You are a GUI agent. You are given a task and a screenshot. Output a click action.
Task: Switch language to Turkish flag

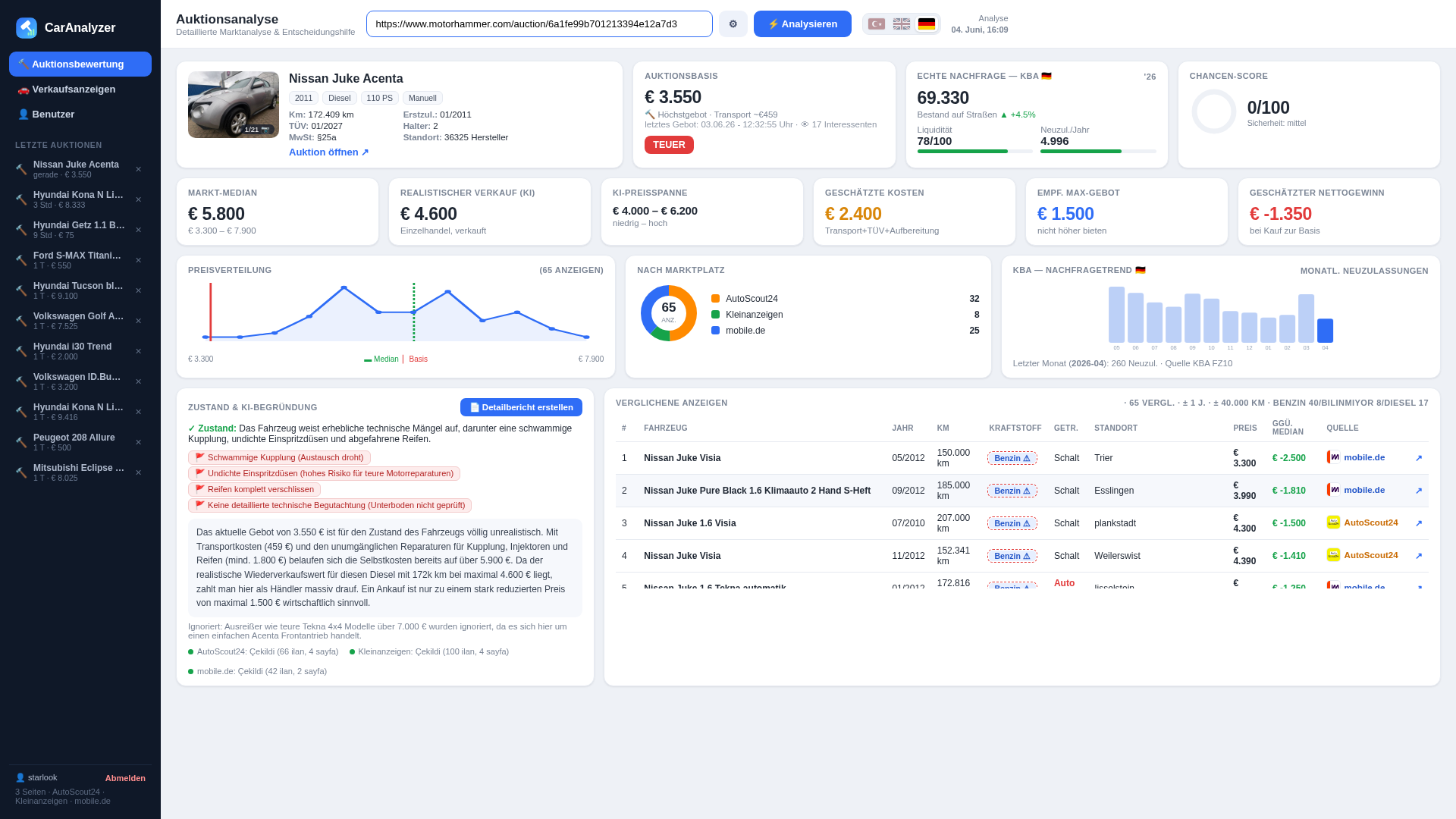877,24
